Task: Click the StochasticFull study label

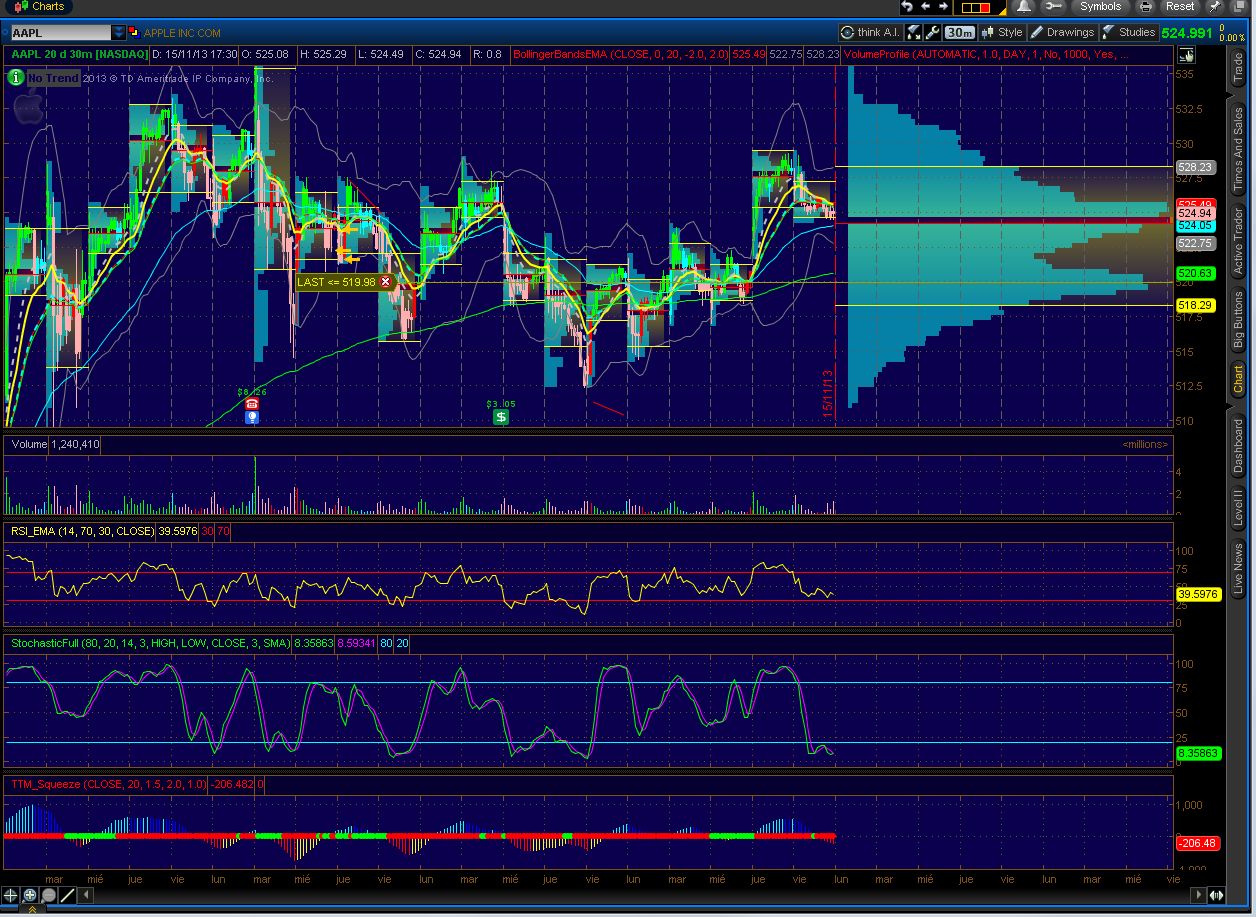Action: click(x=149, y=643)
